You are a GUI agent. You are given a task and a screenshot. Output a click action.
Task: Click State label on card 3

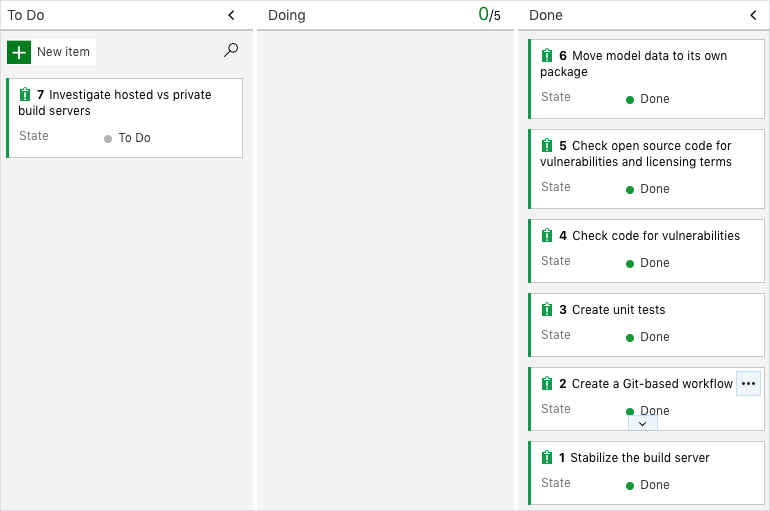[x=555, y=335]
